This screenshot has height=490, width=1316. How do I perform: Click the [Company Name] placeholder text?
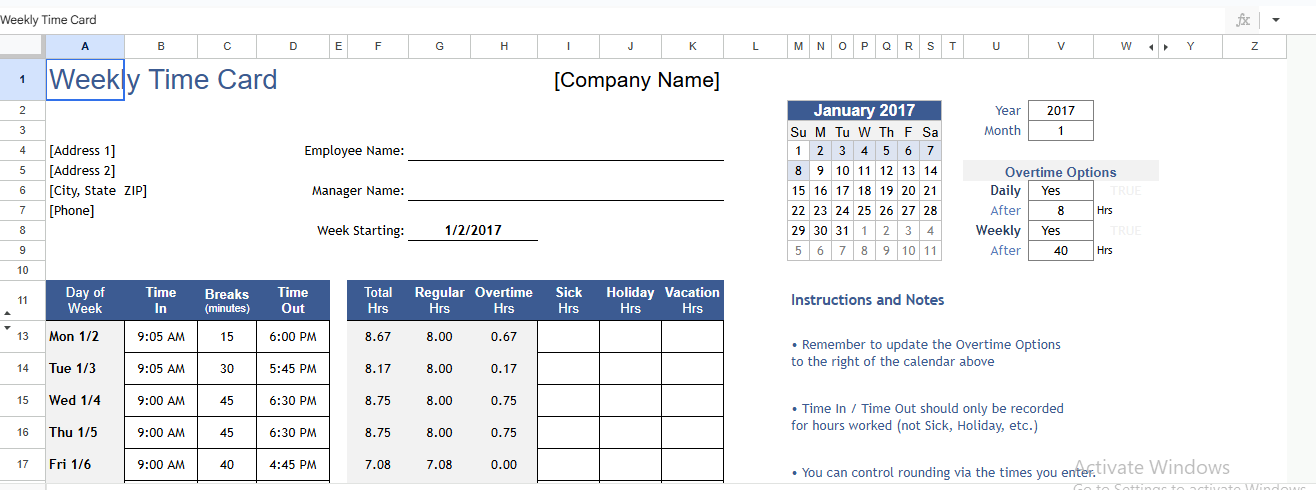[x=636, y=80]
